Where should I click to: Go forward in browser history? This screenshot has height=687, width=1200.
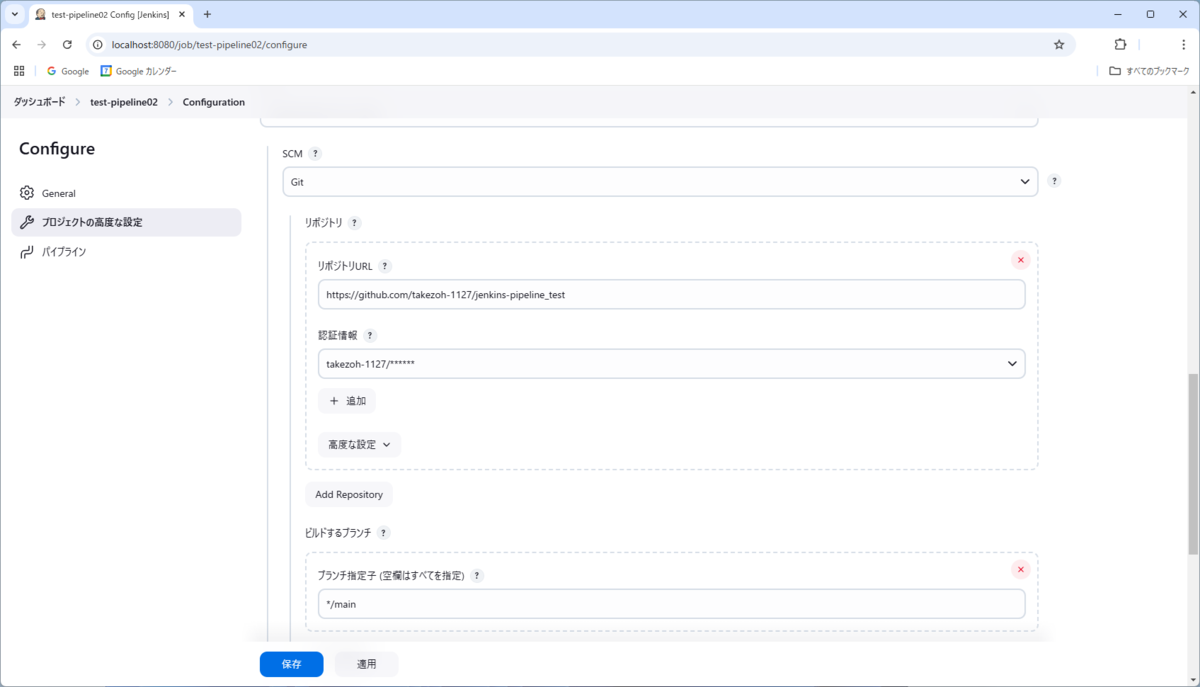(x=41, y=45)
